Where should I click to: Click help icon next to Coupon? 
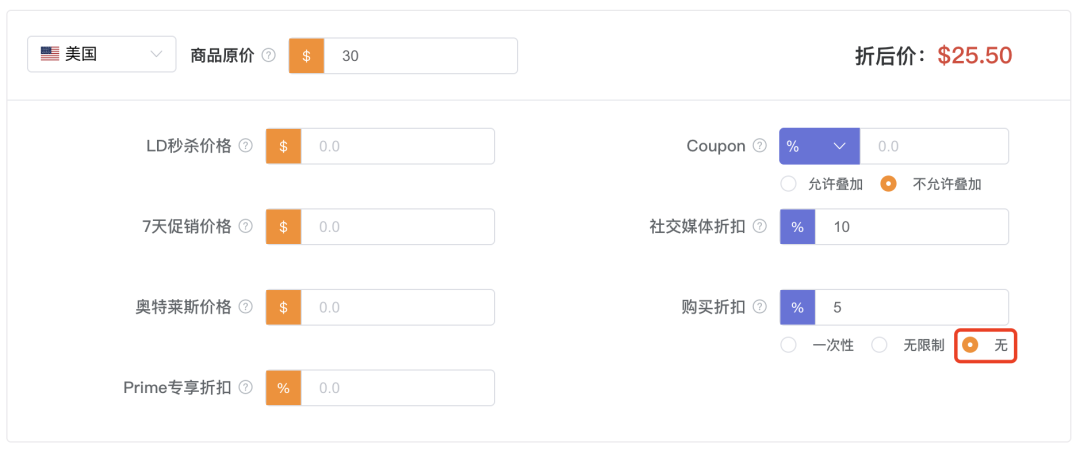point(759,146)
